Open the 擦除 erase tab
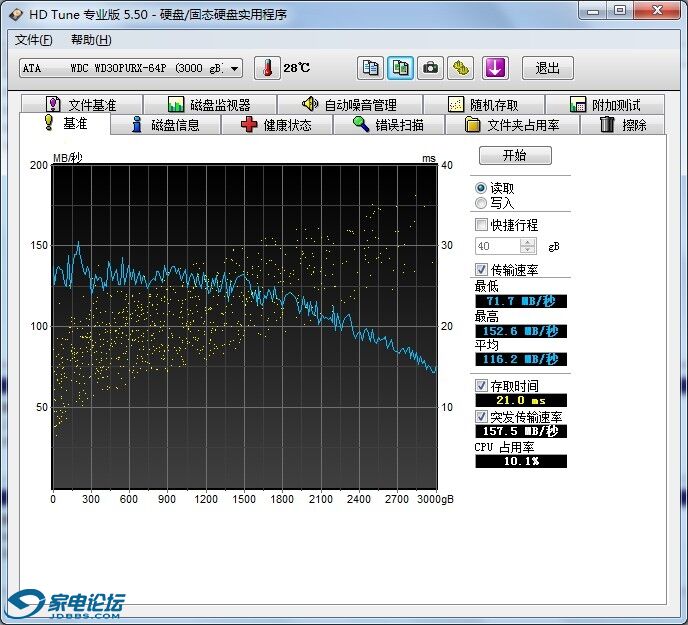The width and height of the screenshot is (688, 625). (x=623, y=125)
